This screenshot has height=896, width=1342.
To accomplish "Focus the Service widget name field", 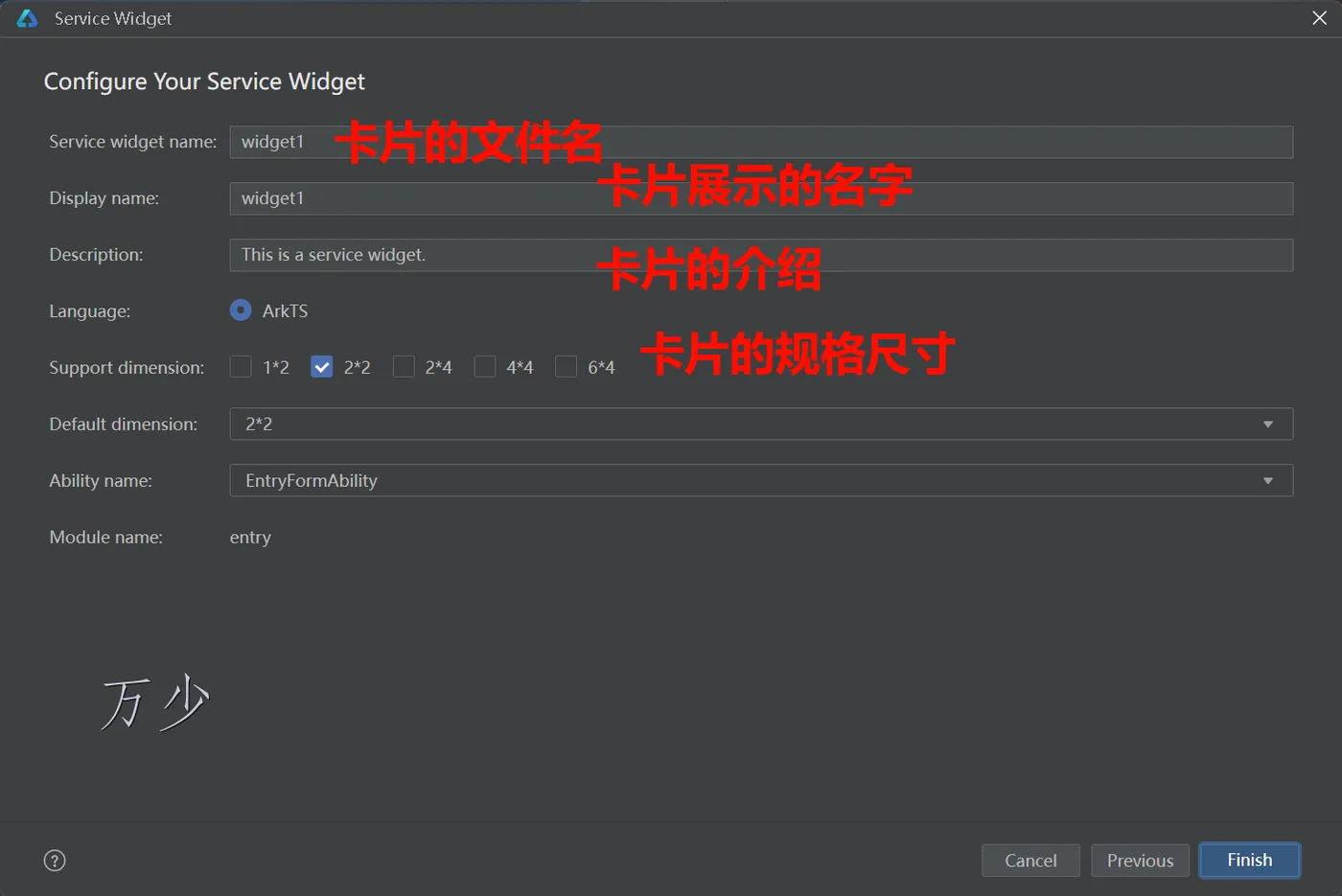I will [x=761, y=142].
